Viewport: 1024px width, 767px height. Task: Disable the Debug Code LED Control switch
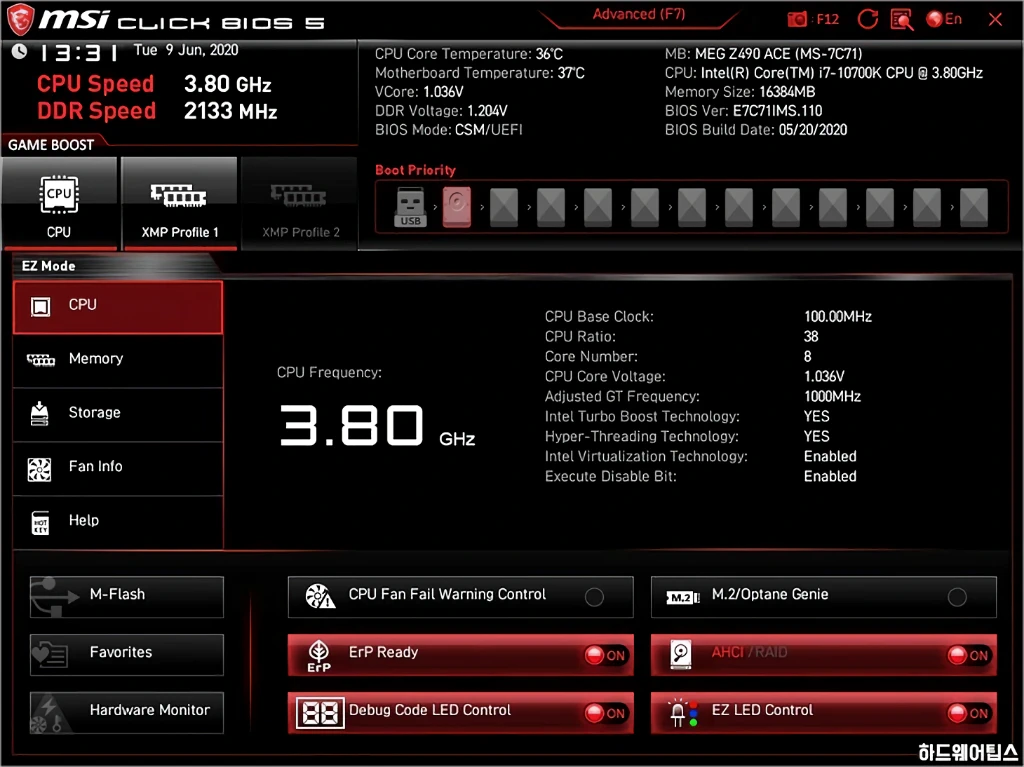point(606,713)
